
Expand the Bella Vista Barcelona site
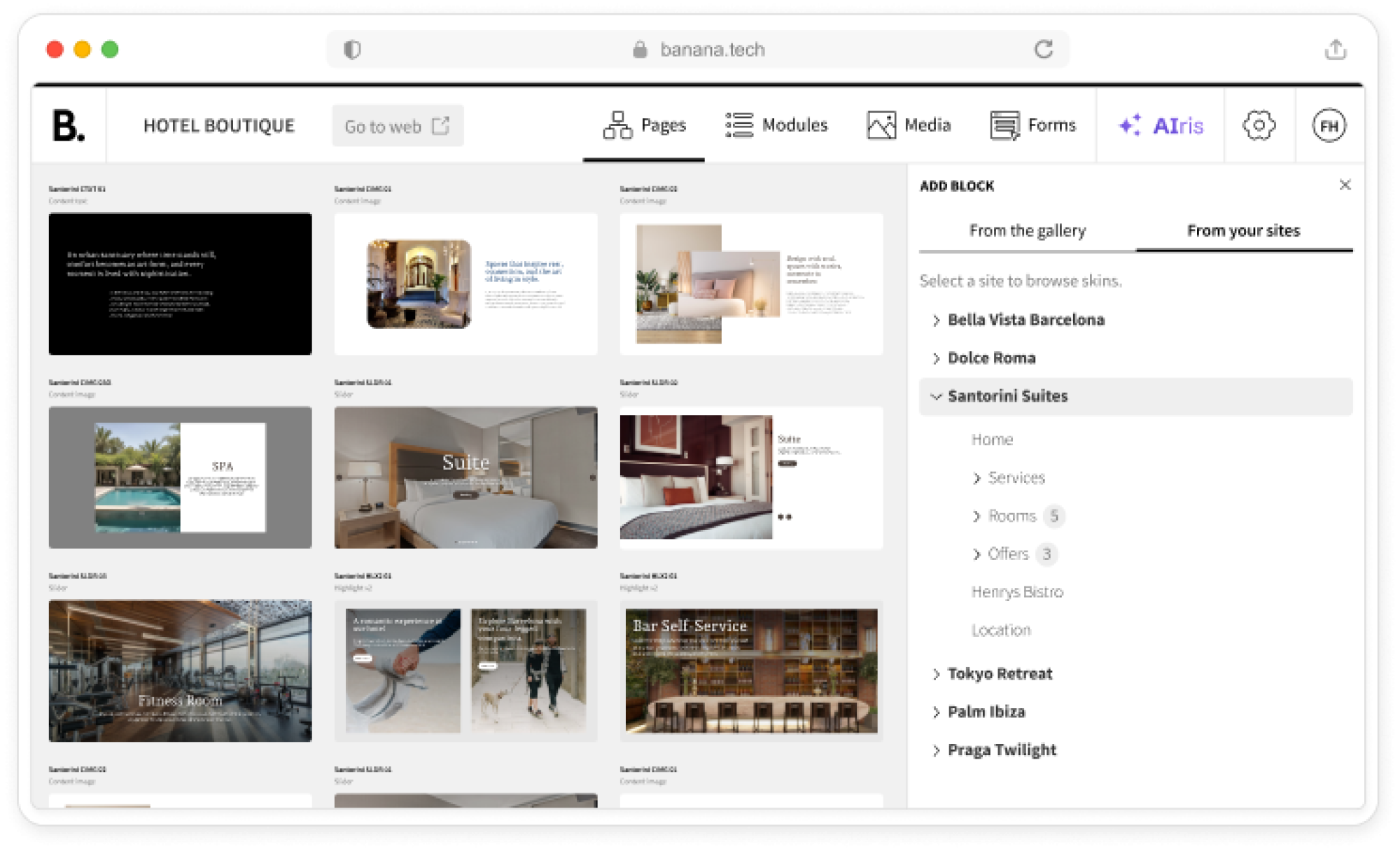point(936,320)
